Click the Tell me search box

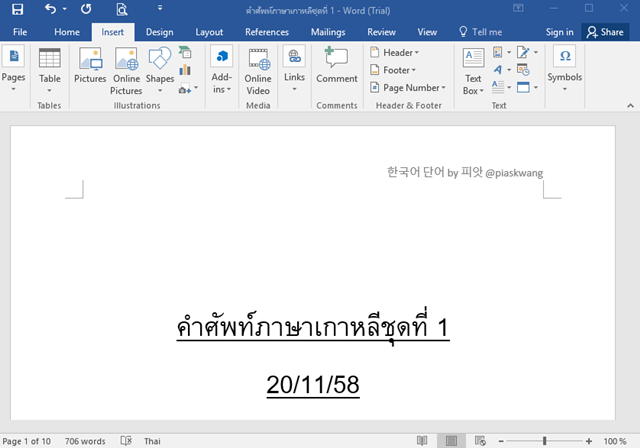tap(481, 32)
